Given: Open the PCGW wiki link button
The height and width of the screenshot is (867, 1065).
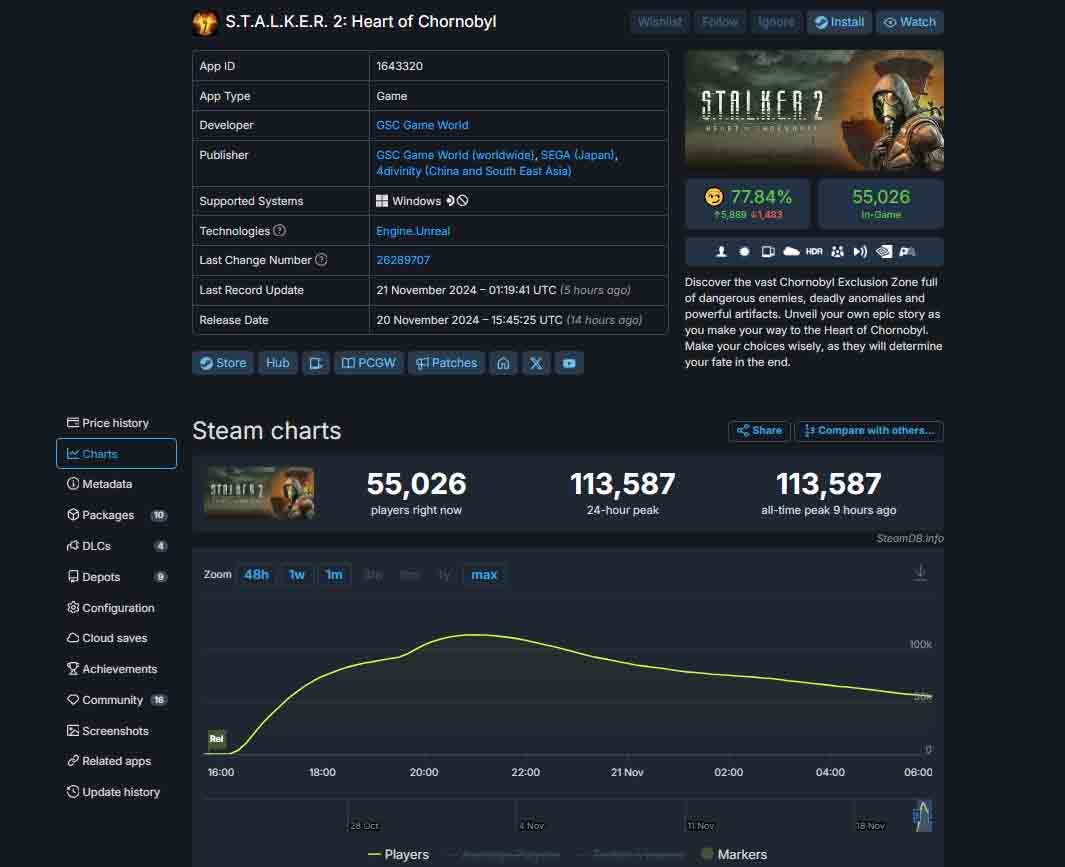Looking at the screenshot, I should coord(369,363).
